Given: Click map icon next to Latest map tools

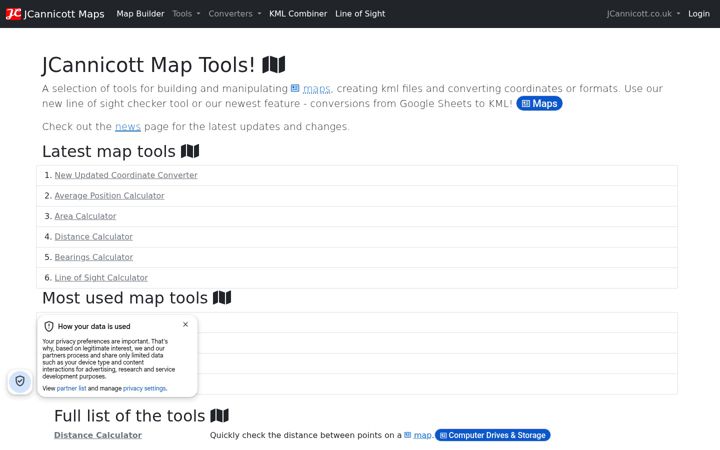Looking at the screenshot, I should pyautogui.click(x=190, y=151).
